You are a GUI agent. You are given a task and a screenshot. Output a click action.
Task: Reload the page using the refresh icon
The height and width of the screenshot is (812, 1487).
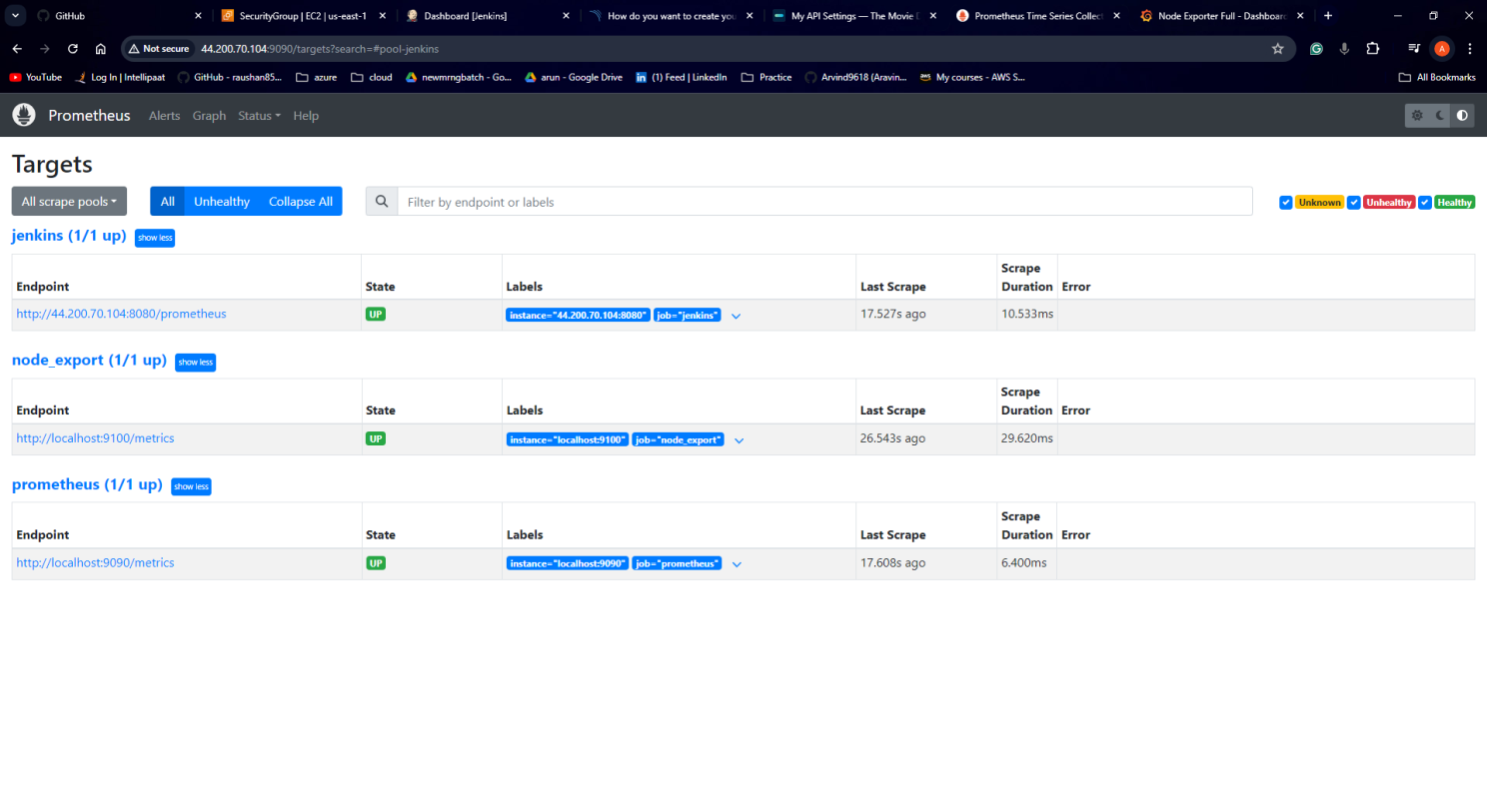coord(73,49)
